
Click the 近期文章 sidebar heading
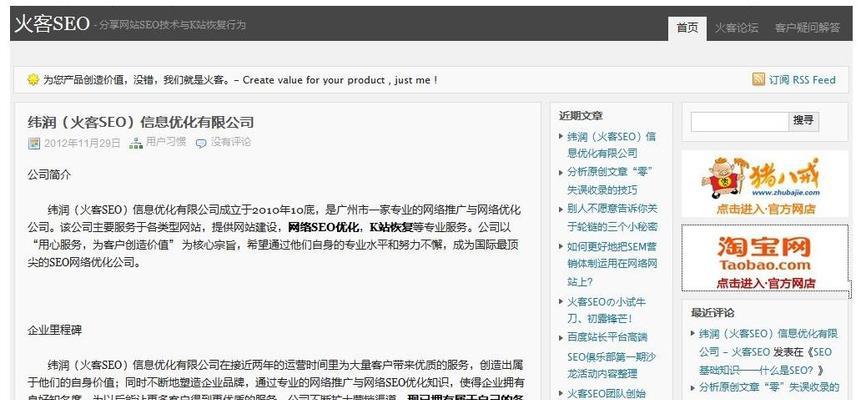point(580,115)
